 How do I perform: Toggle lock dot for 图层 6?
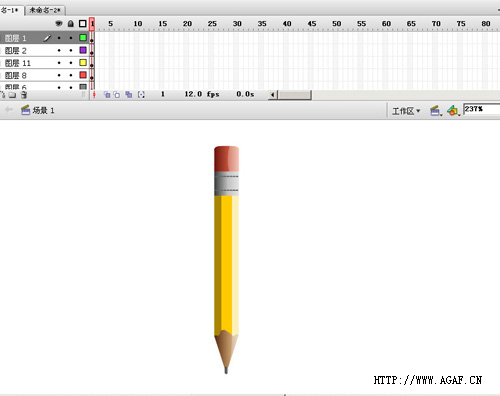(71, 87)
